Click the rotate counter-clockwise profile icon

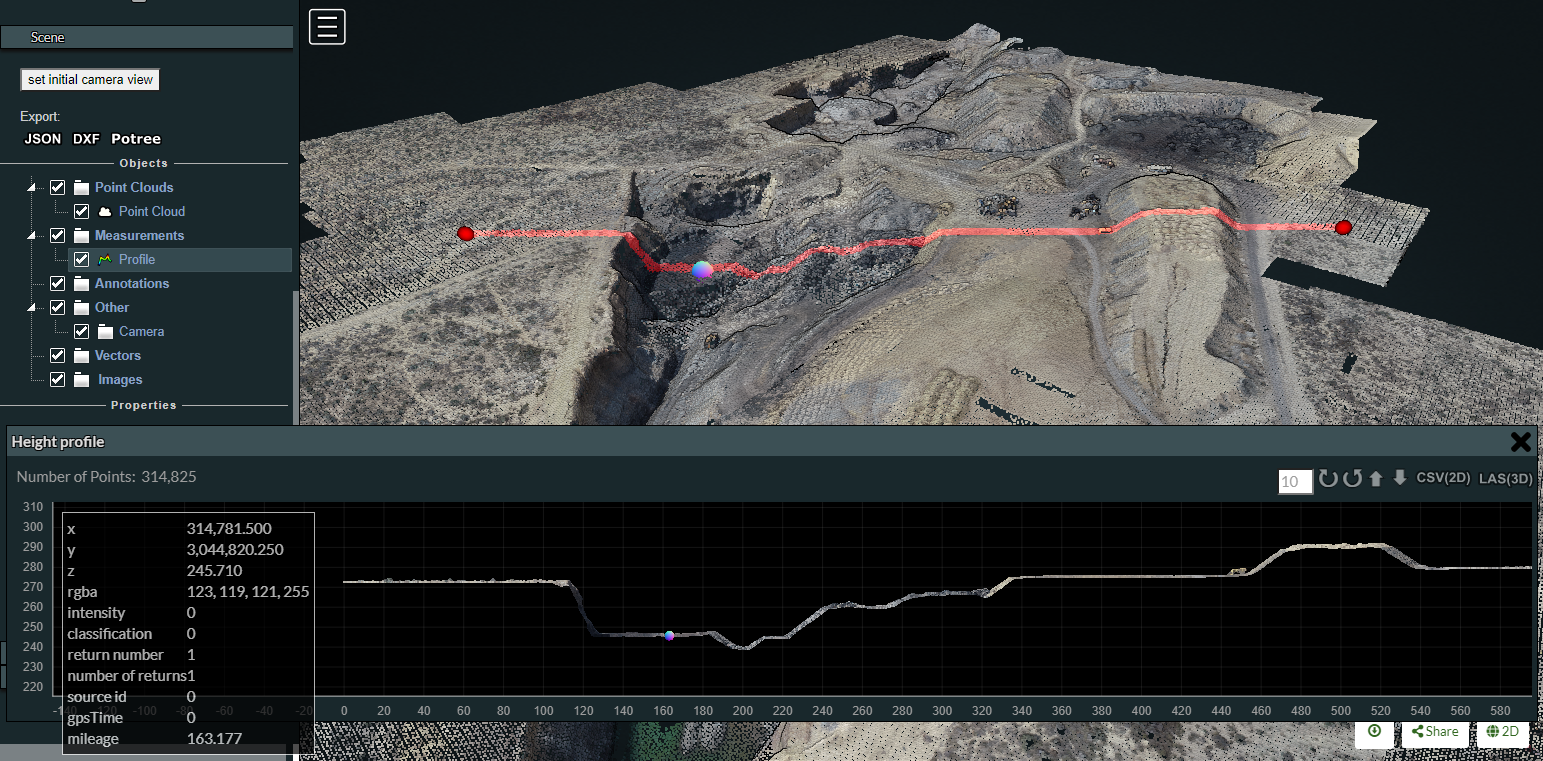coord(1352,479)
